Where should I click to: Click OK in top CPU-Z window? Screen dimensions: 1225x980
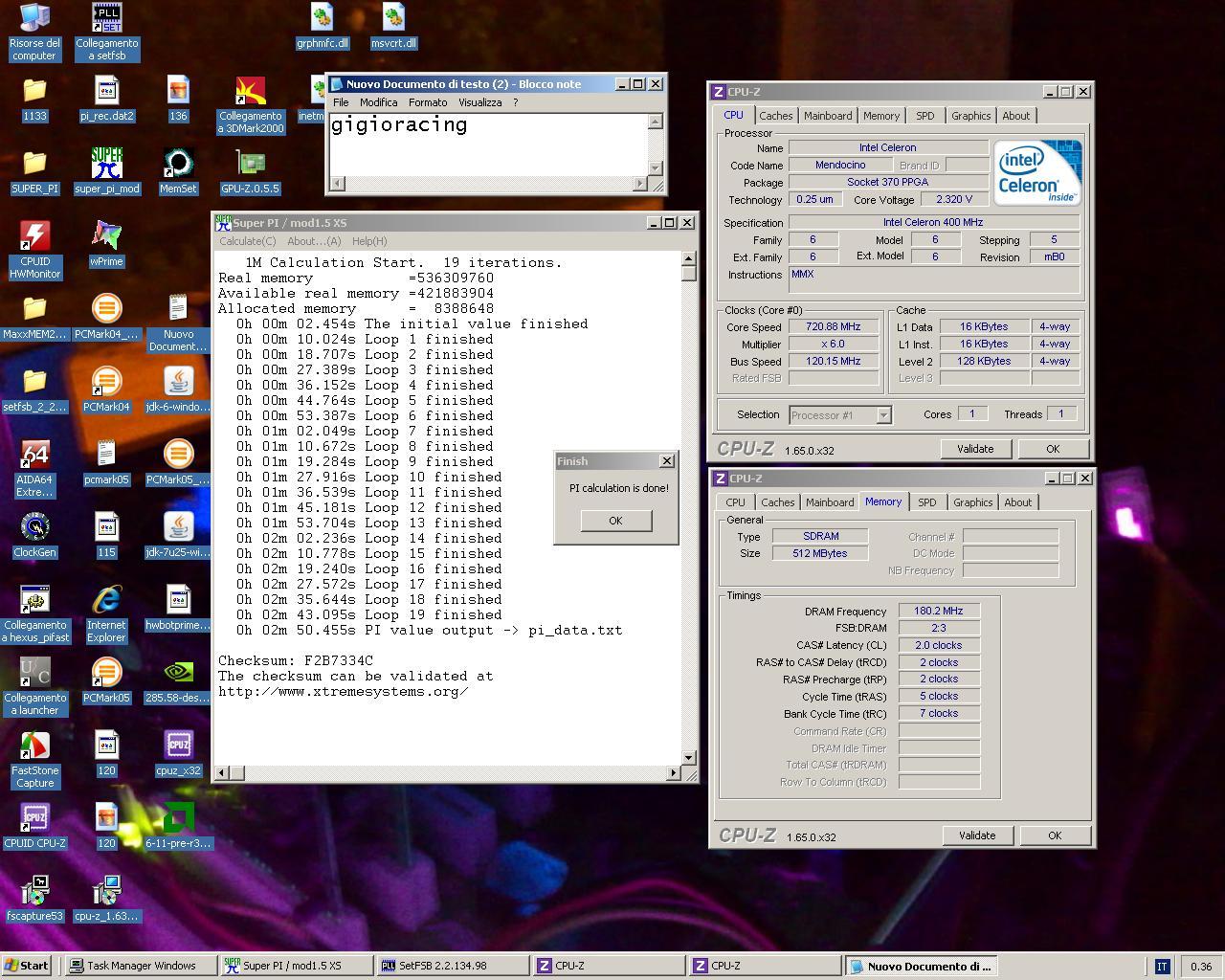click(1053, 449)
